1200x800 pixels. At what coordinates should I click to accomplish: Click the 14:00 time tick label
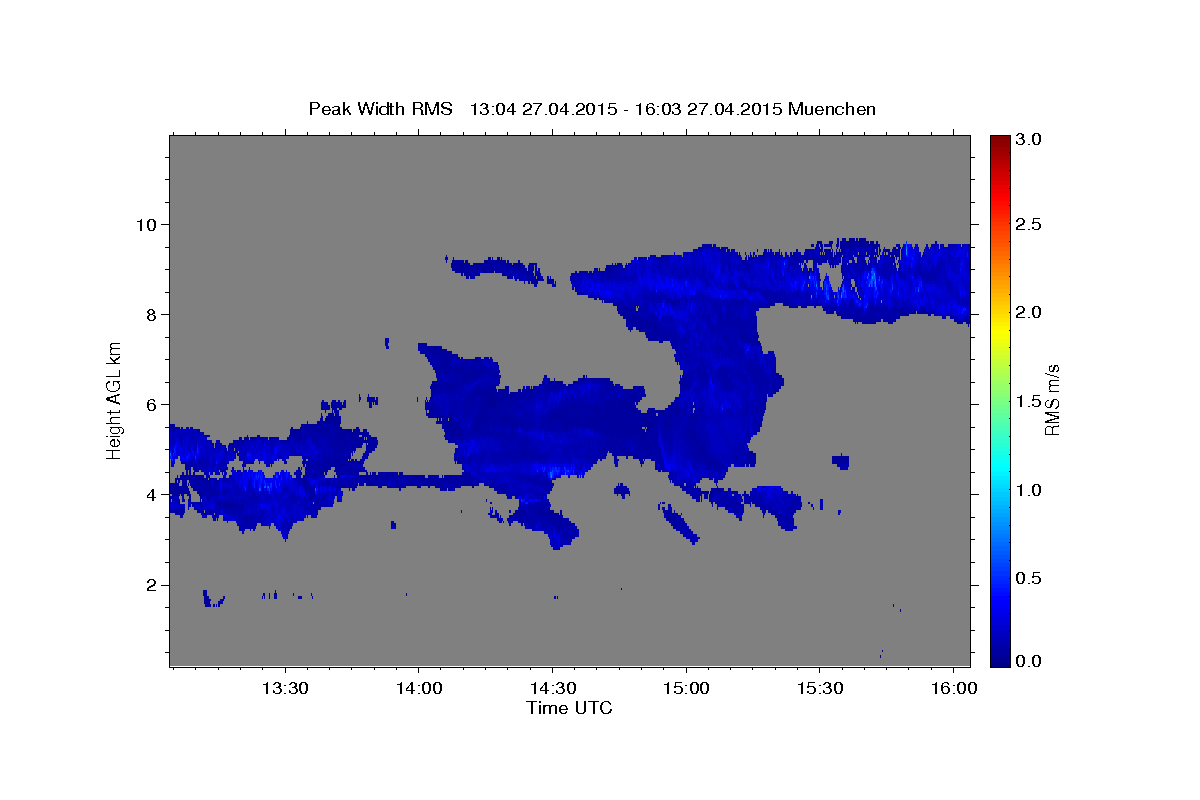click(419, 689)
